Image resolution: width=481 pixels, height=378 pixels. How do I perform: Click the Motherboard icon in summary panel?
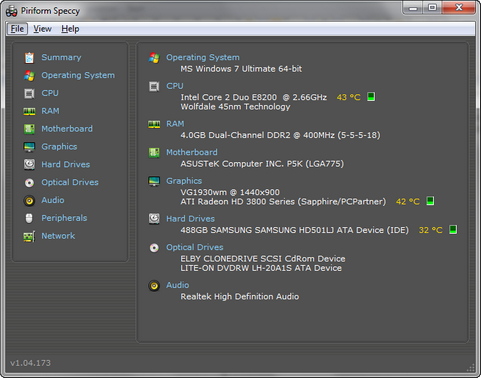pos(154,153)
